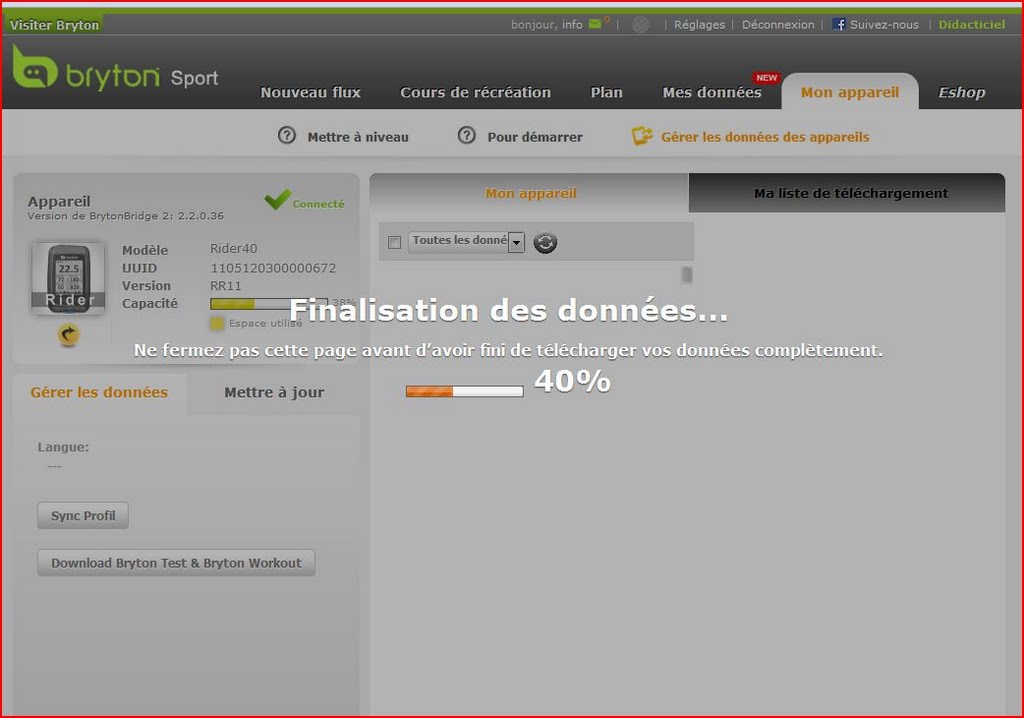The height and width of the screenshot is (718, 1024).
Task: Click the Facebook icon next to Suivez-nous
Action: [839, 24]
